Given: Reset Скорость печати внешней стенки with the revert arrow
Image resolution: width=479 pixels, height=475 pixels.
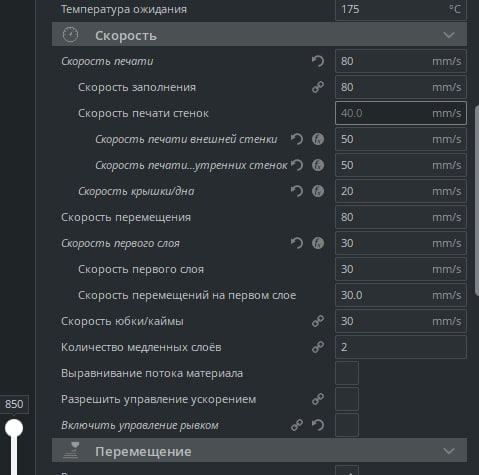Looking at the screenshot, I should coord(297,139).
